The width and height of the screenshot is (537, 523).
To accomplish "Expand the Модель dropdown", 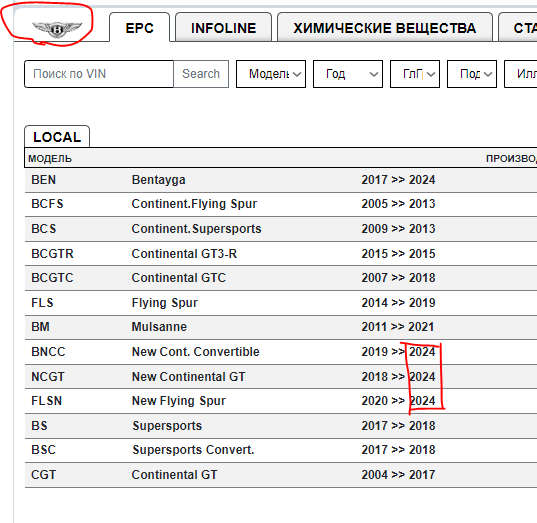I will click(x=271, y=74).
